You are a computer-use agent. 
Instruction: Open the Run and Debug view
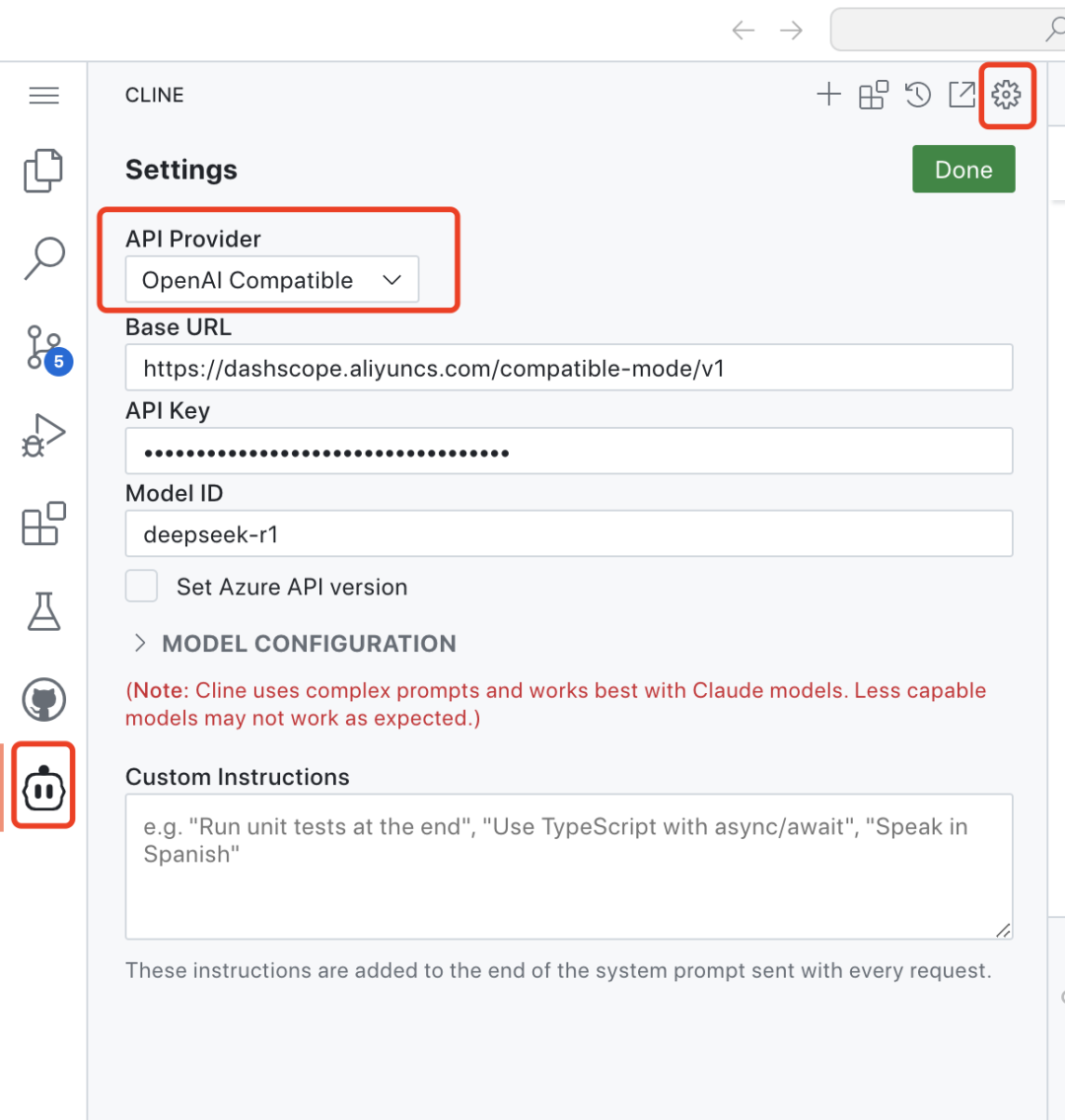click(x=43, y=436)
